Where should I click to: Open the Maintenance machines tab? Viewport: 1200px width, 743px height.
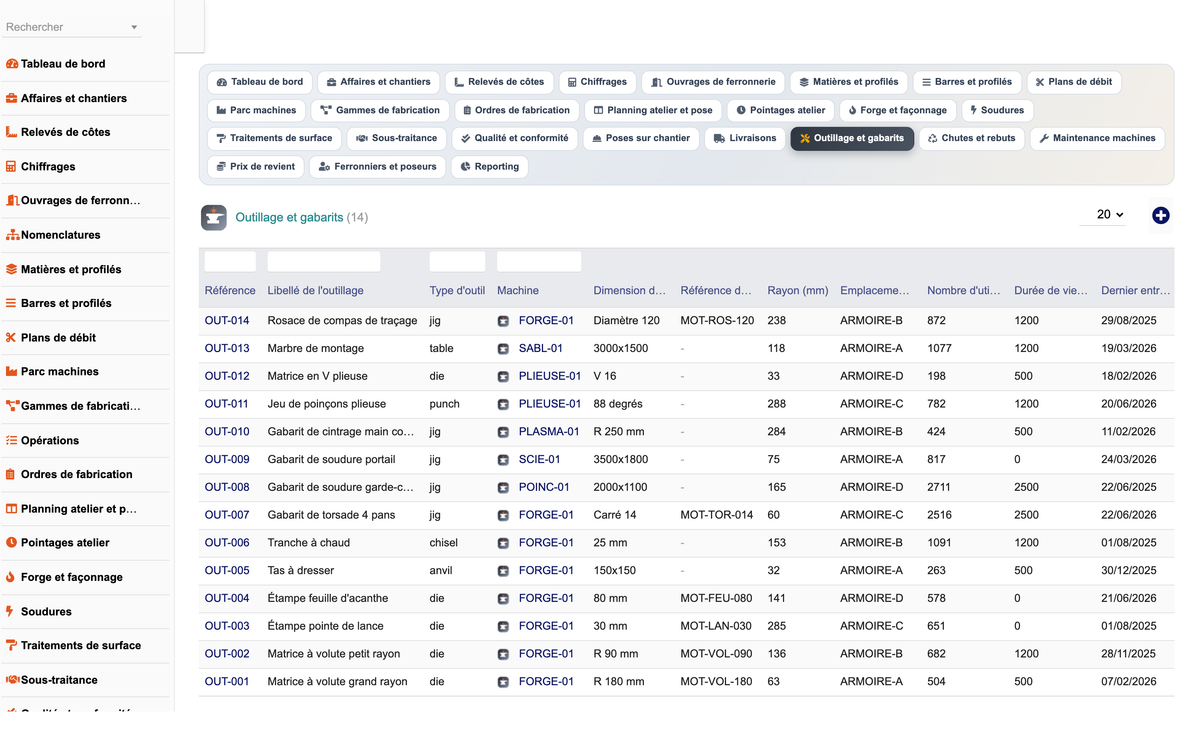tap(1097, 138)
